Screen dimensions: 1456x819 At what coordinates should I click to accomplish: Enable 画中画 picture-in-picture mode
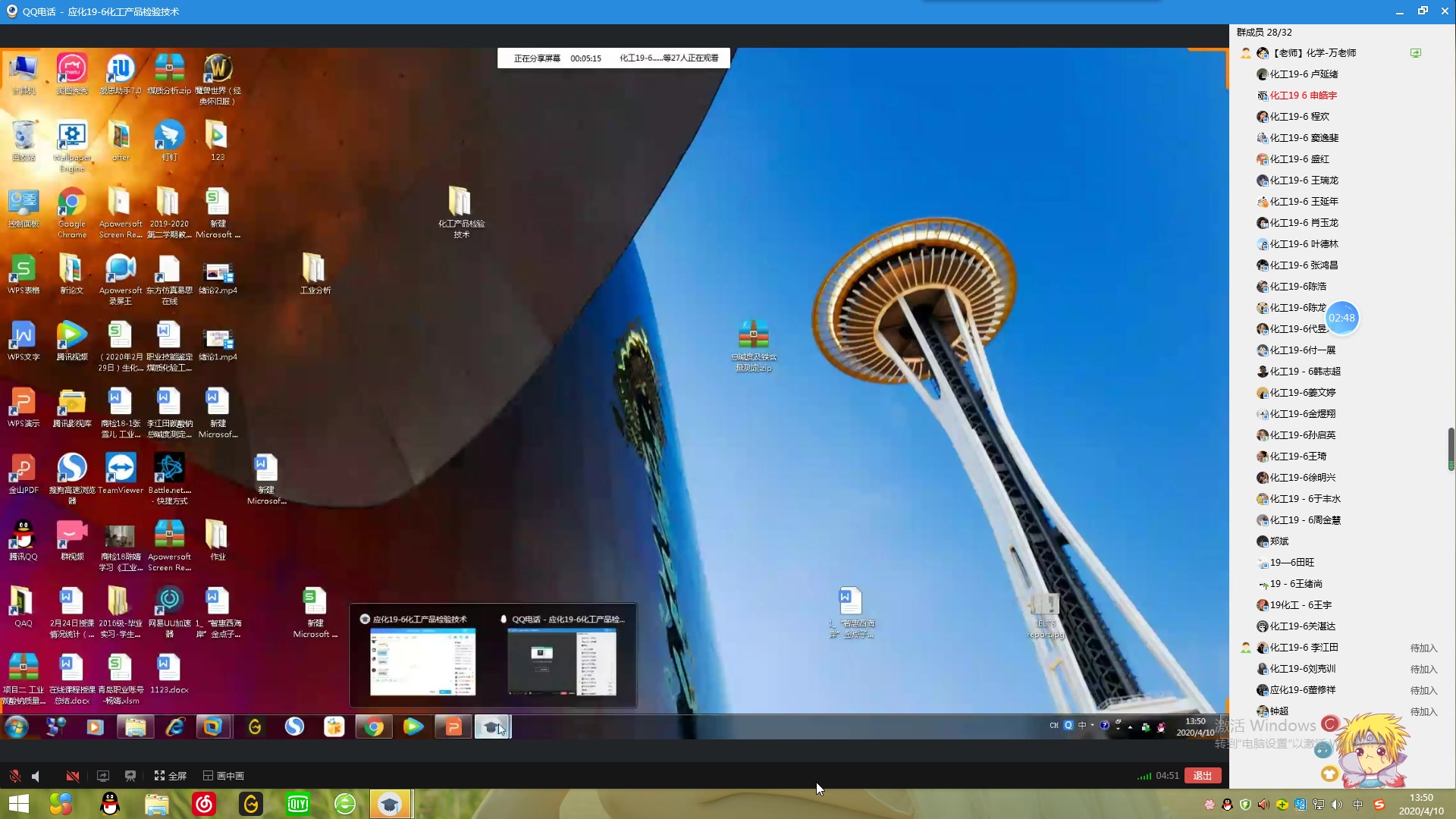[x=224, y=776]
